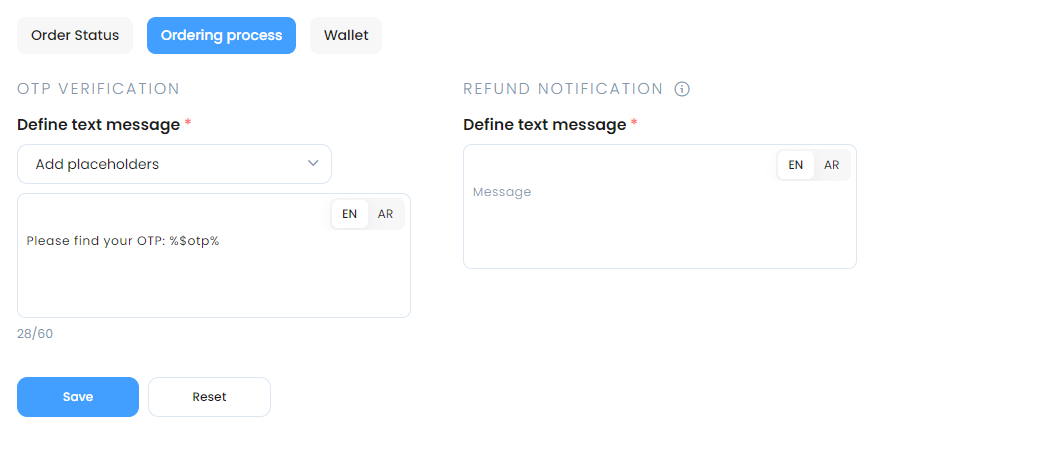Click the 28/60 character counter
The height and width of the screenshot is (463, 1057).
coord(35,334)
